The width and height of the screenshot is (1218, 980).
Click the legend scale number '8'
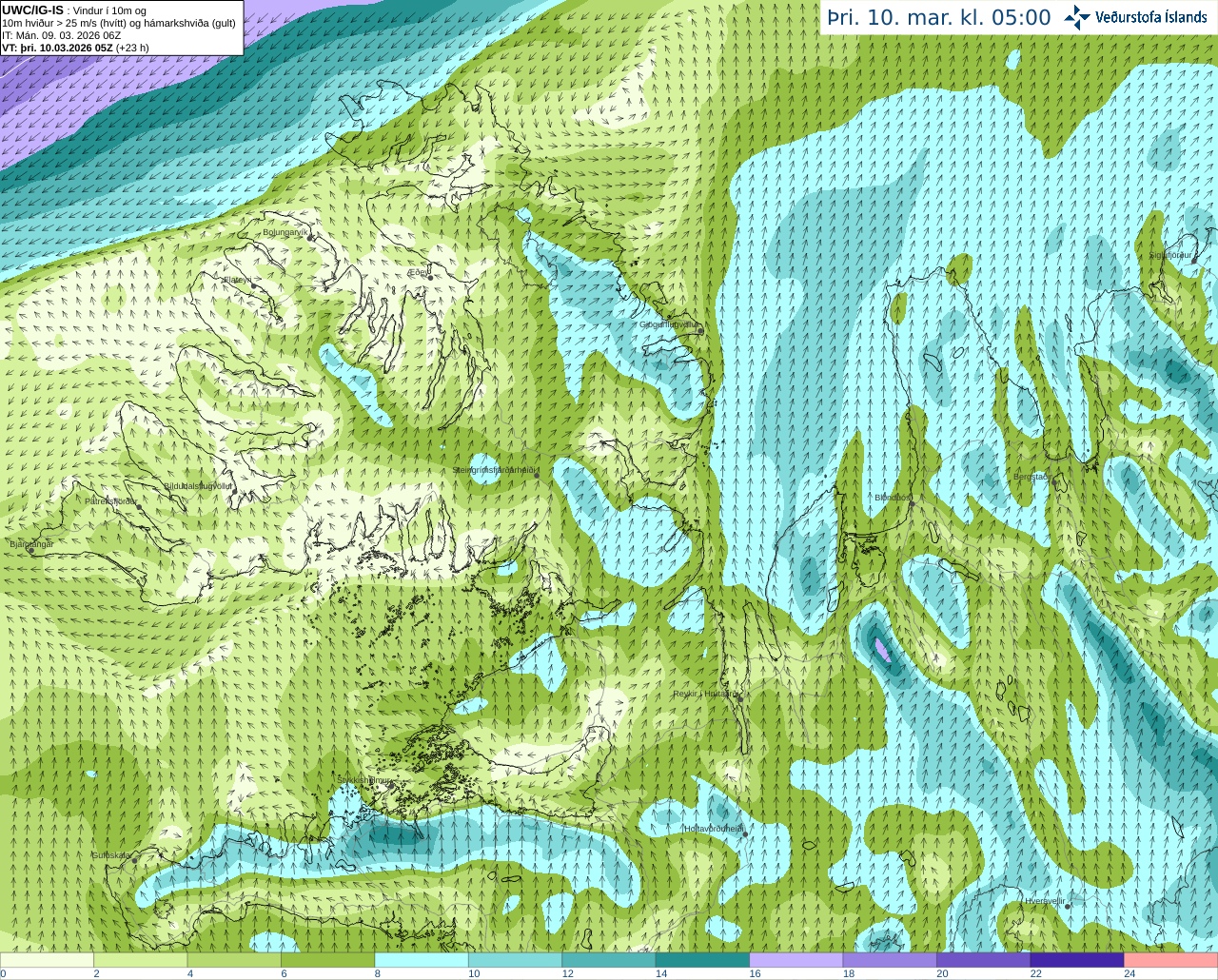point(378,973)
